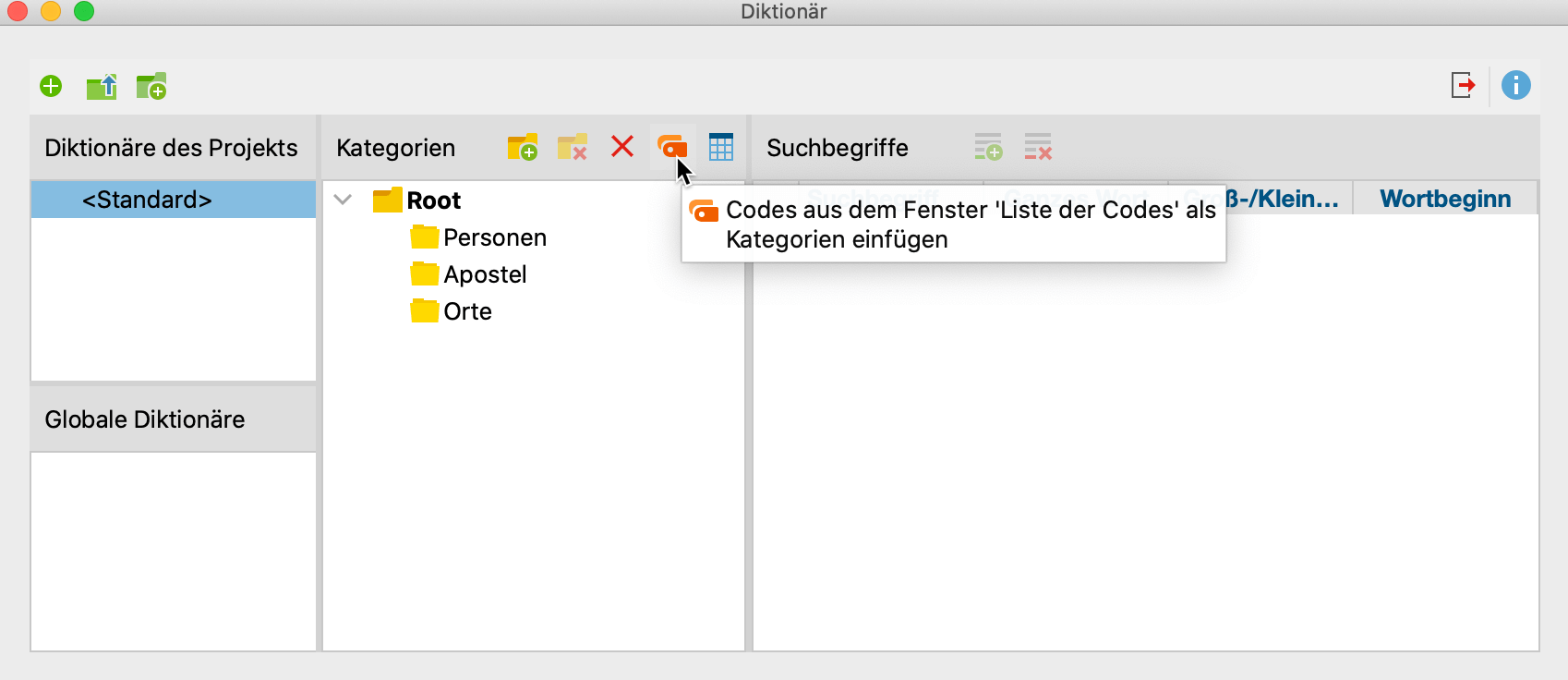Click the new category folder icon

(523, 147)
